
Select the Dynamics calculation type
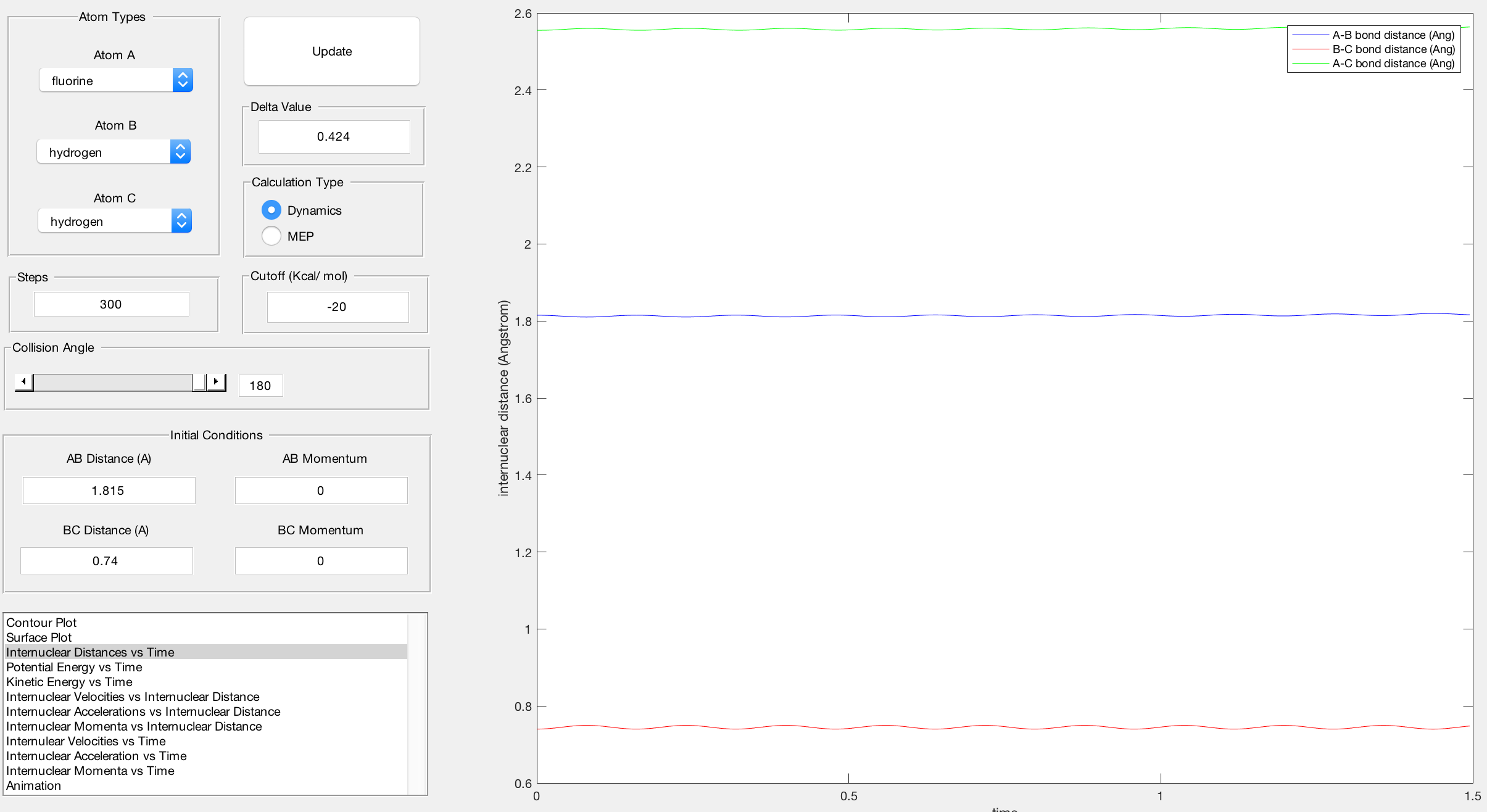[302, 210]
